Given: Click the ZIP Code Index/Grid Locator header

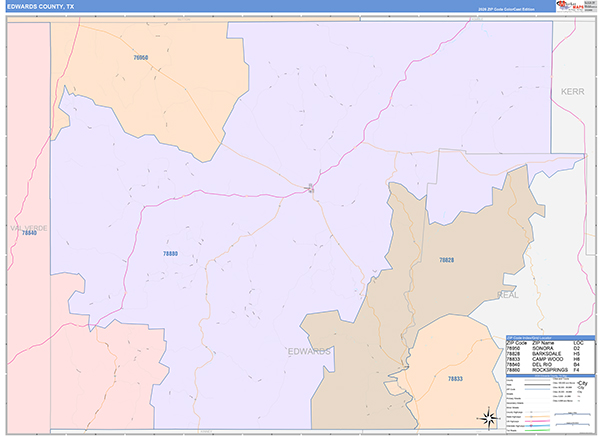Looking at the screenshot, I should [x=550, y=338].
